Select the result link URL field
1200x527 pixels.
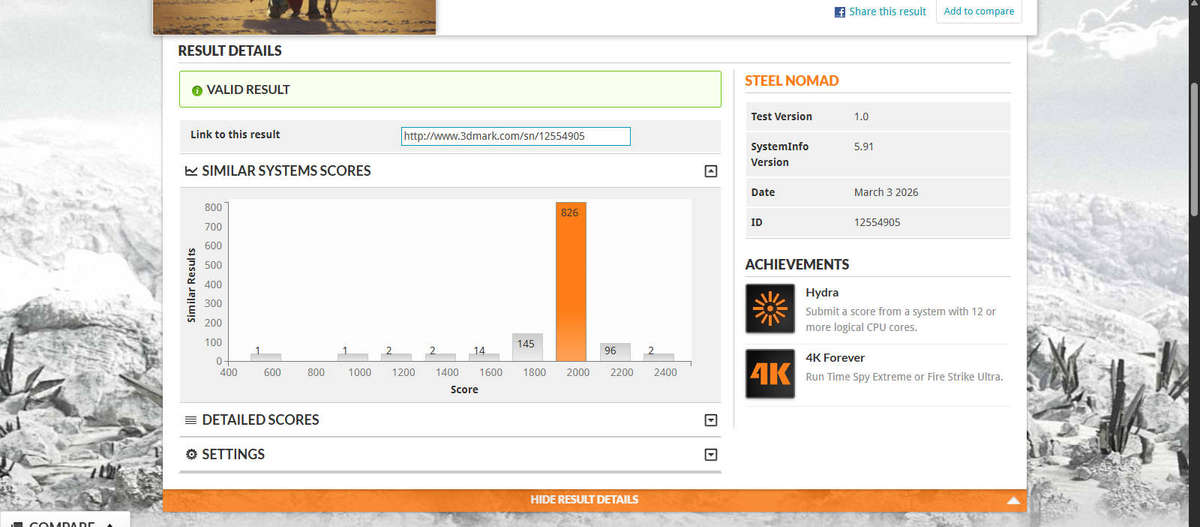coord(516,136)
